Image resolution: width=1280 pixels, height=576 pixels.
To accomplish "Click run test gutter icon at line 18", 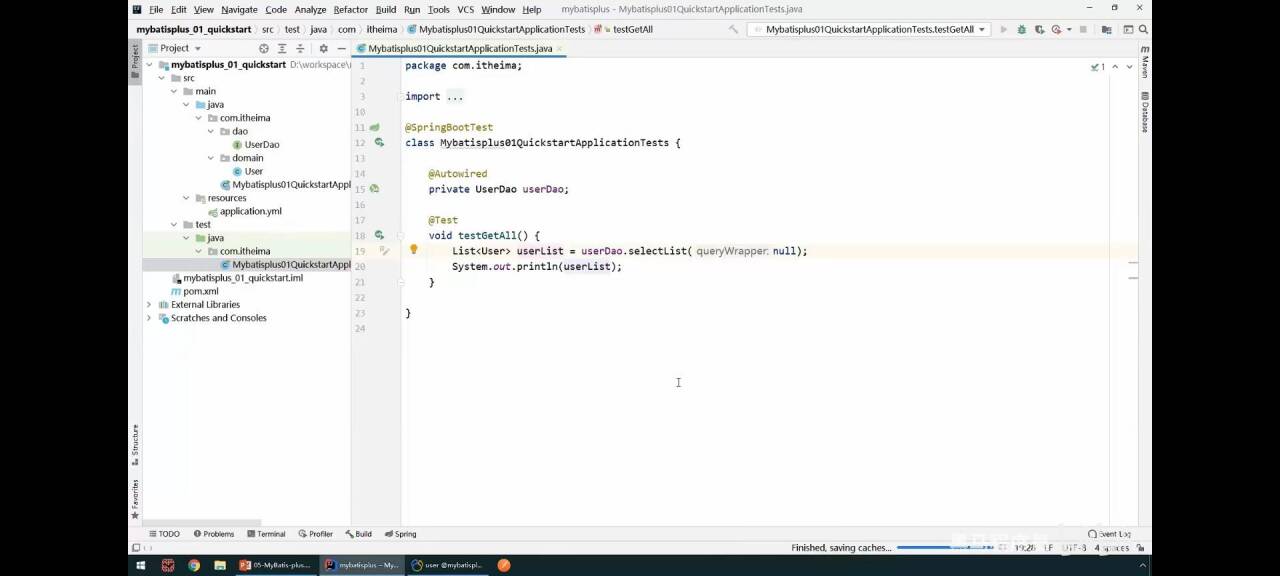I will click(x=379, y=235).
